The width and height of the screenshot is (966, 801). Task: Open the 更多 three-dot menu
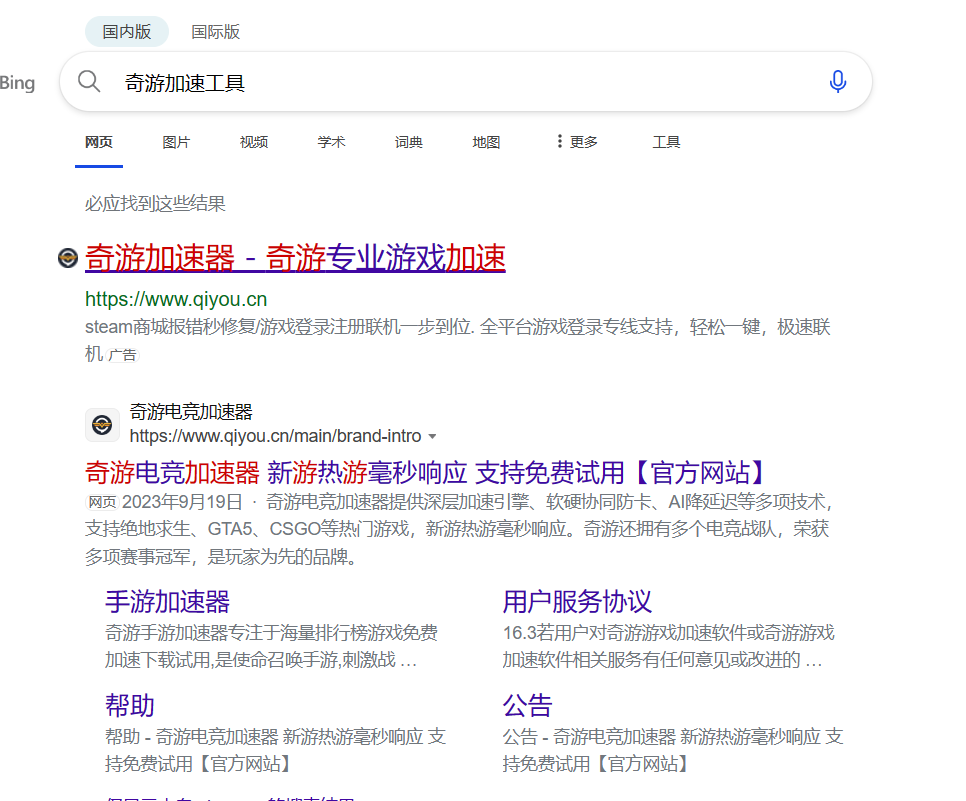(577, 142)
